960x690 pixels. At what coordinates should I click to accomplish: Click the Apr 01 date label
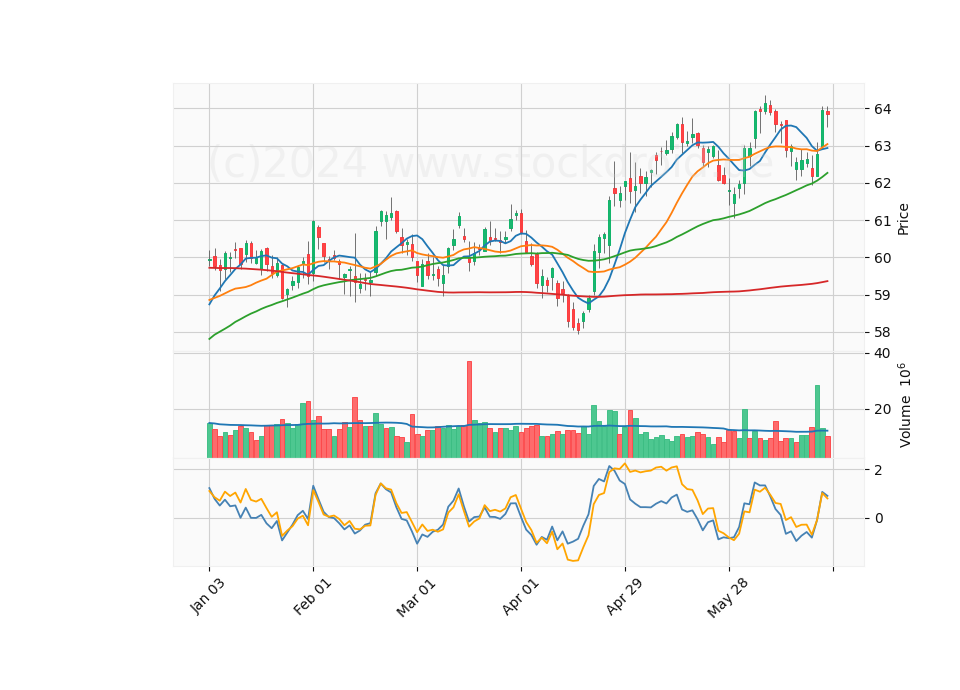coord(520,596)
